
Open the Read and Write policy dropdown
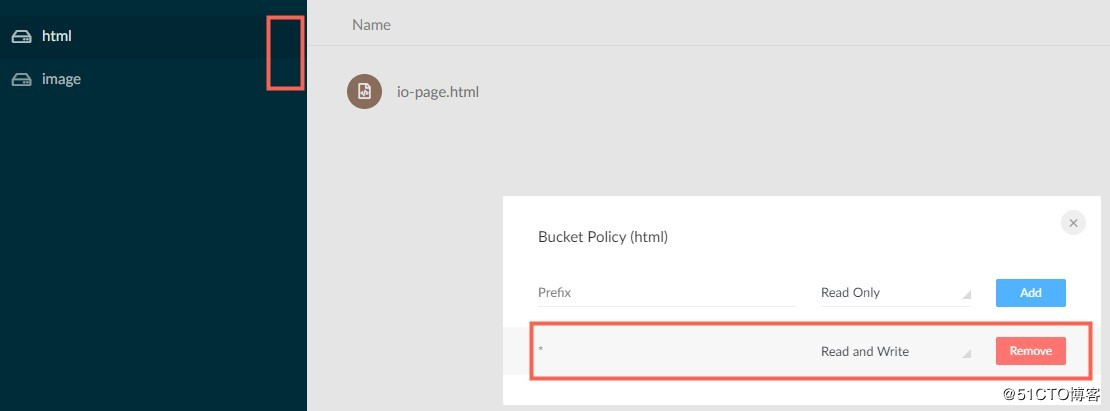point(895,352)
